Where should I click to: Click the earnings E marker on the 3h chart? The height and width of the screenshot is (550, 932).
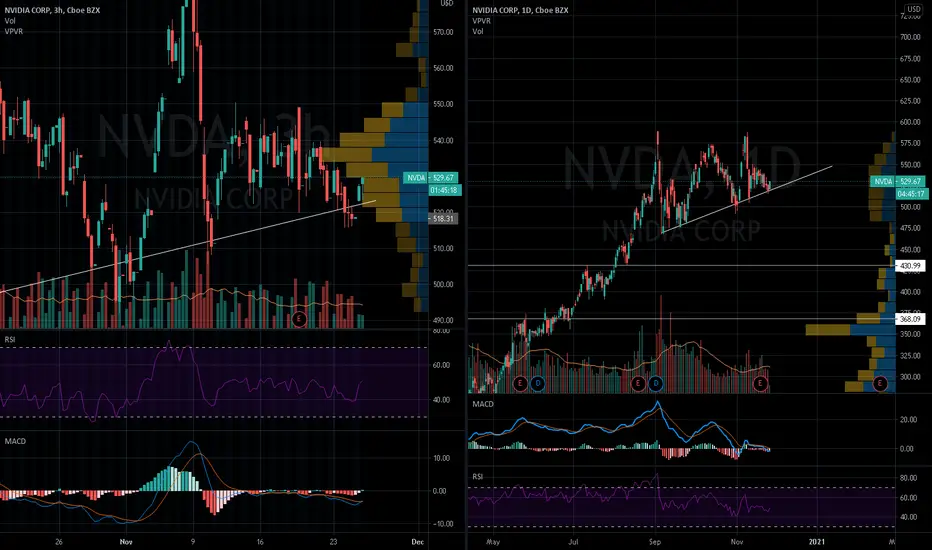coord(299,319)
